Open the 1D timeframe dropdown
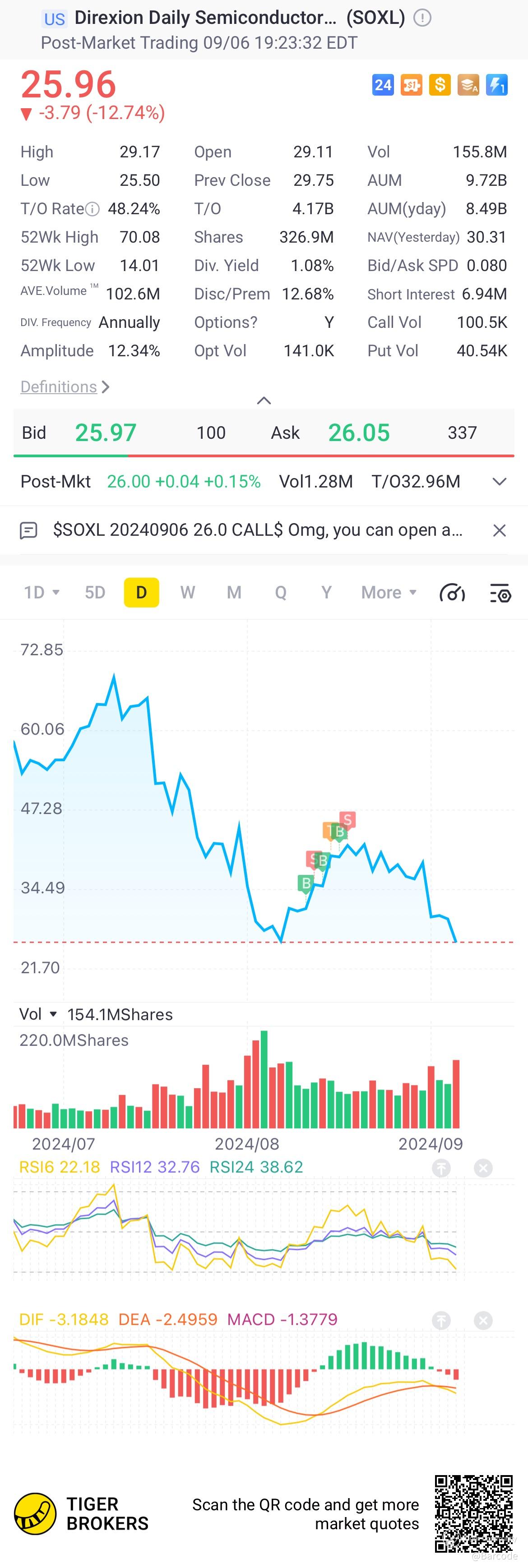This screenshot has height=1568, width=528. pyautogui.click(x=42, y=592)
